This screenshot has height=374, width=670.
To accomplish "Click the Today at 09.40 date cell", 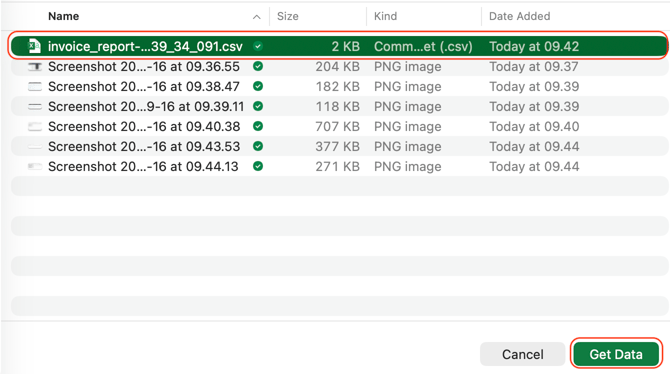I will (x=534, y=127).
